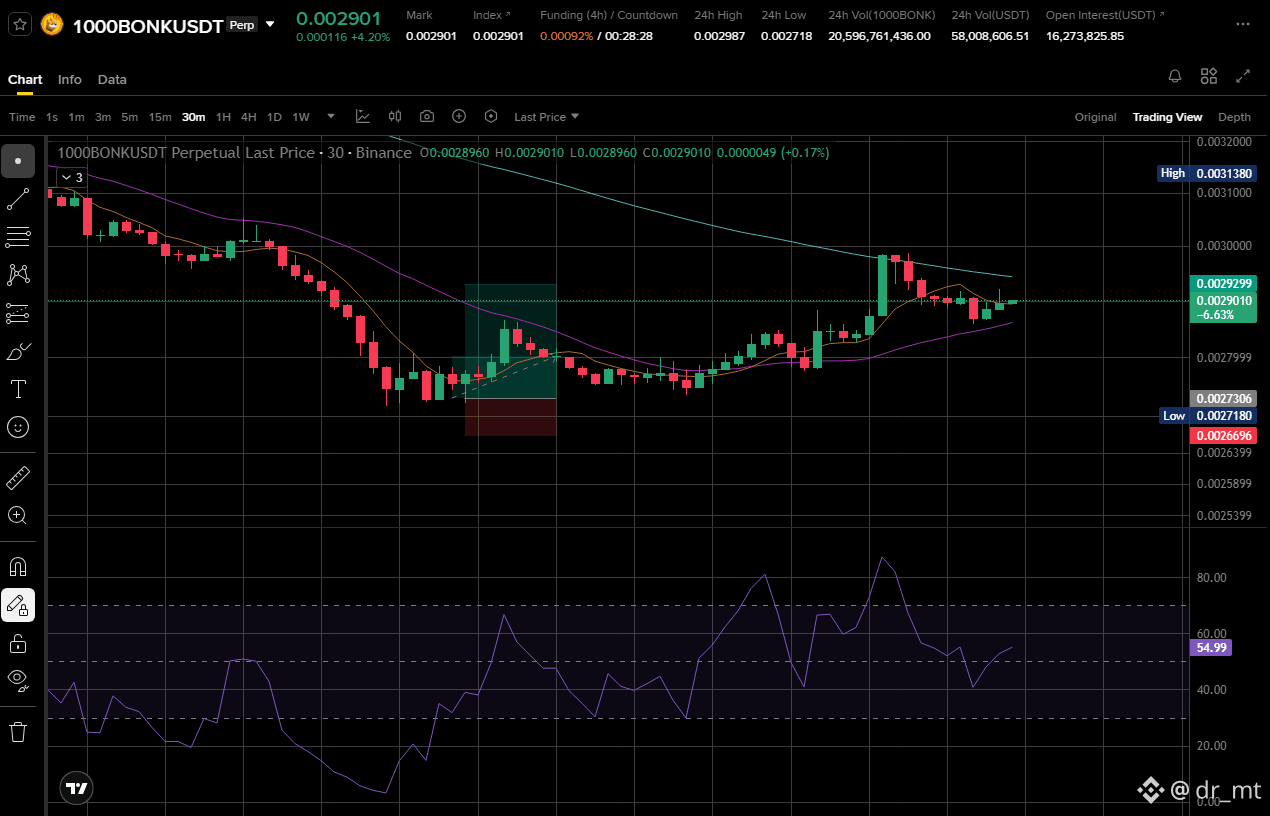
Task: Select the trend line drawing tool
Action: (x=18, y=199)
